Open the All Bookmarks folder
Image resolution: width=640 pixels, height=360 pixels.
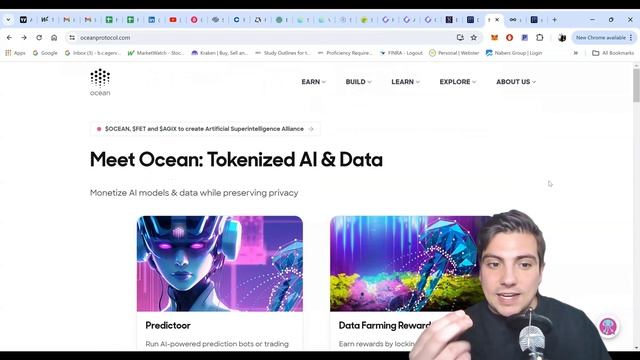613,53
